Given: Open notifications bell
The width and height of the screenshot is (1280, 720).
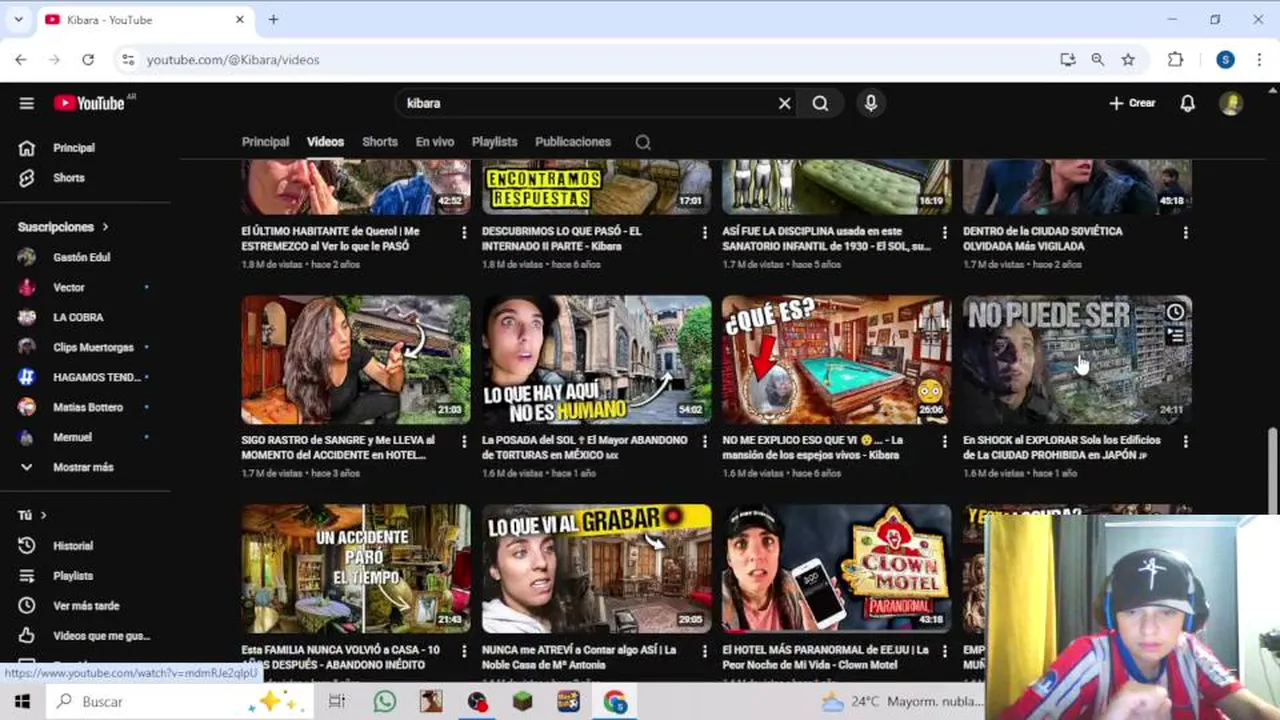Looking at the screenshot, I should click(1187, 103).
